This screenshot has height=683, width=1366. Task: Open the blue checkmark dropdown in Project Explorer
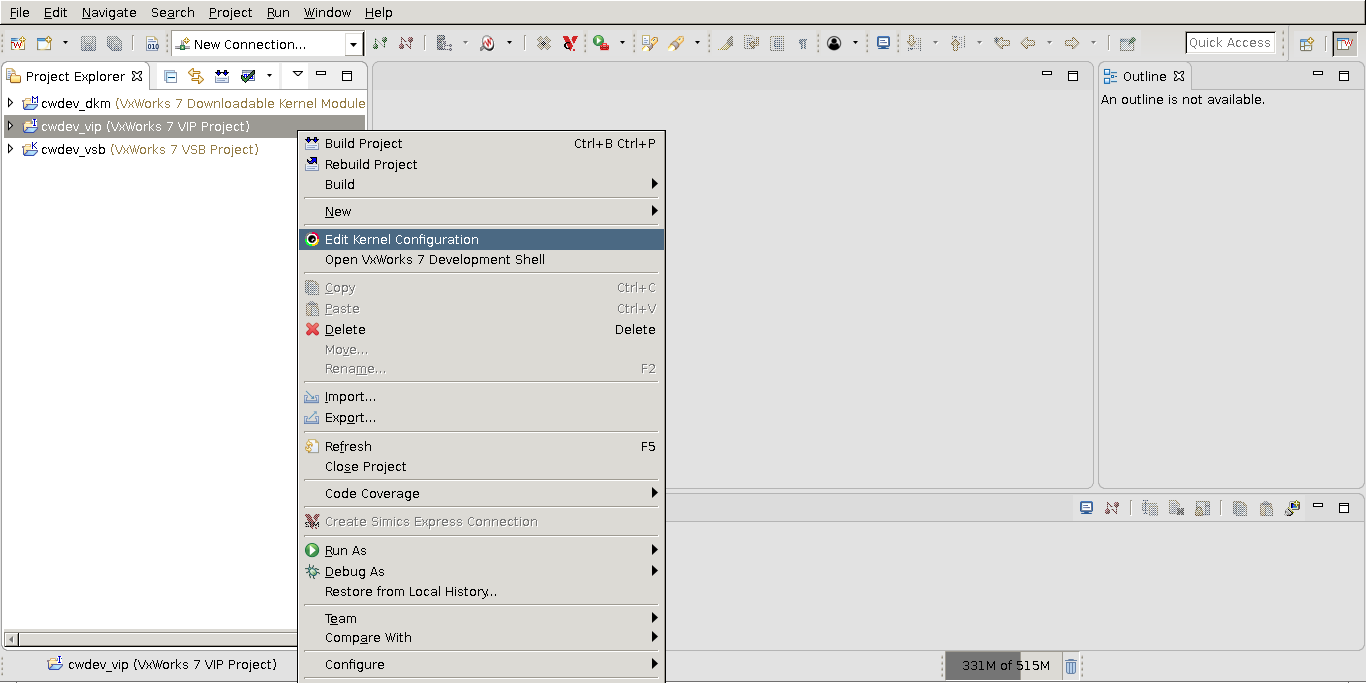pos(269,76)
